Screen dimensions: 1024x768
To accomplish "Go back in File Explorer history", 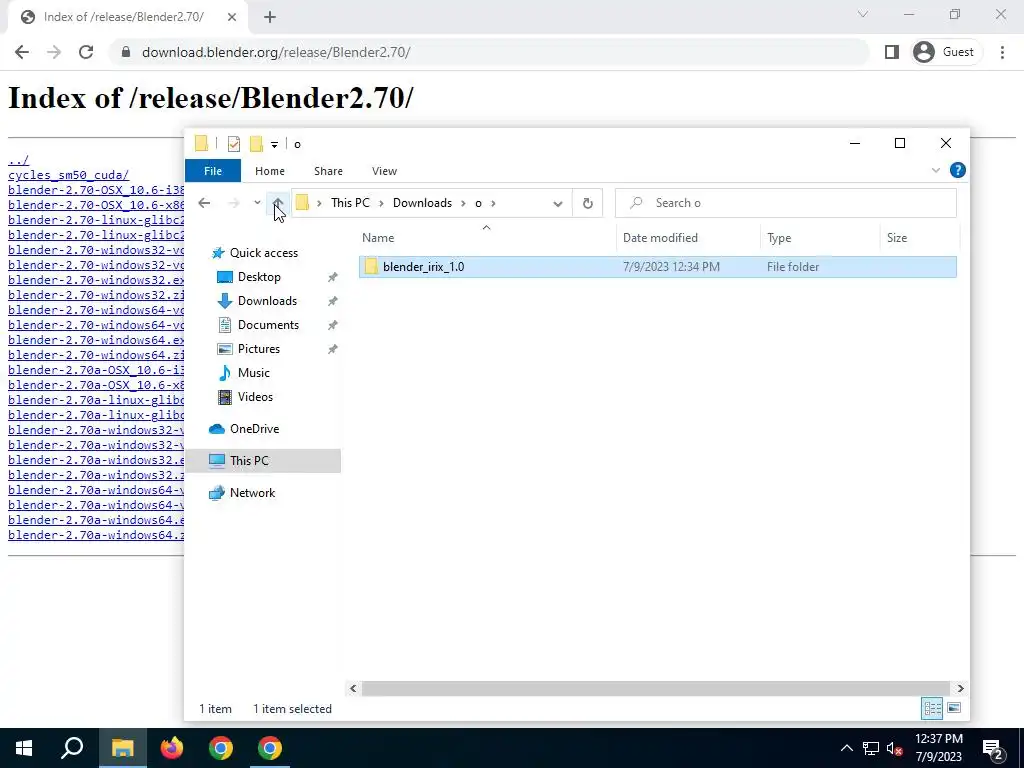I will (x=204, y=203).
